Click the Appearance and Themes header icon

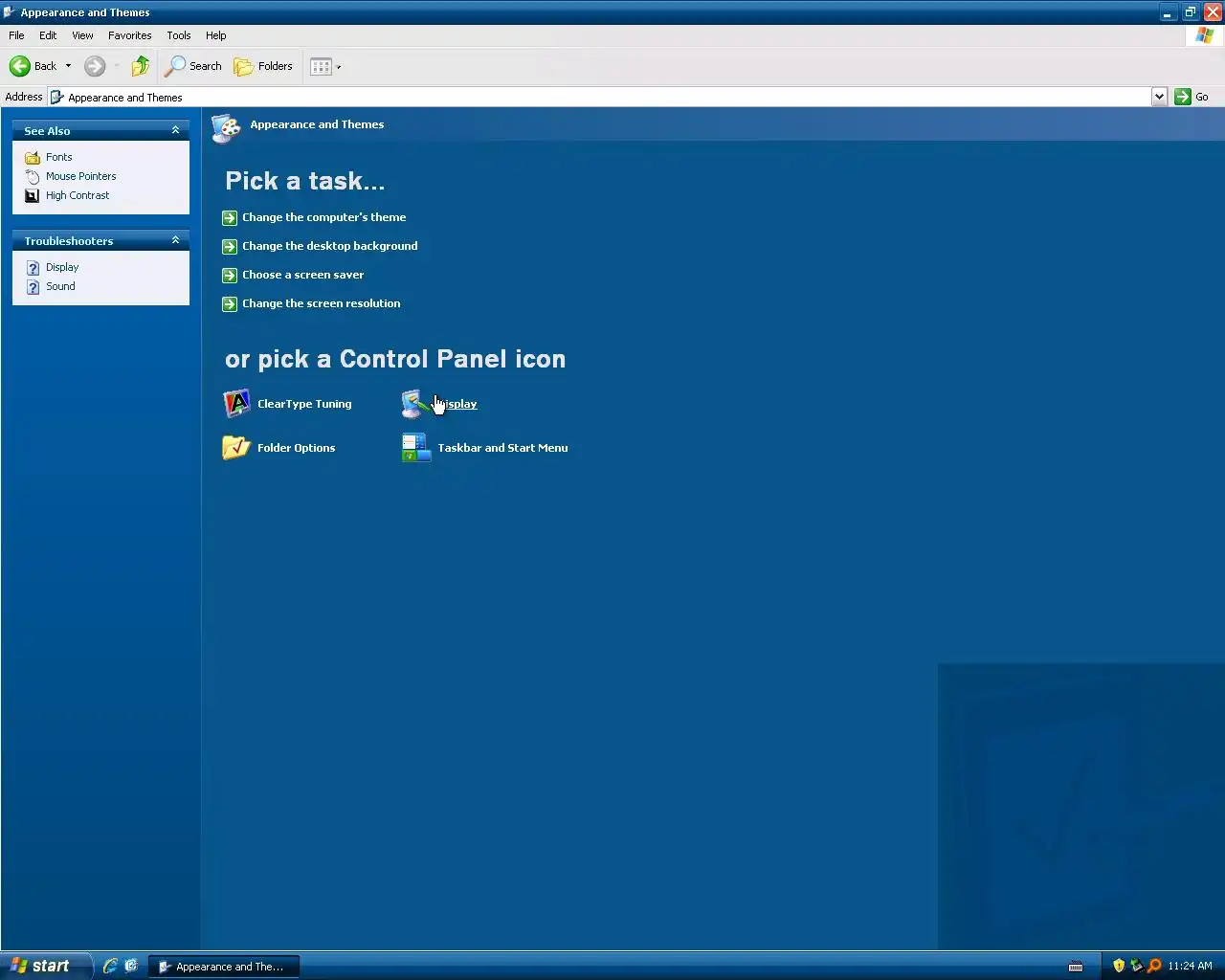coord(227,127)
